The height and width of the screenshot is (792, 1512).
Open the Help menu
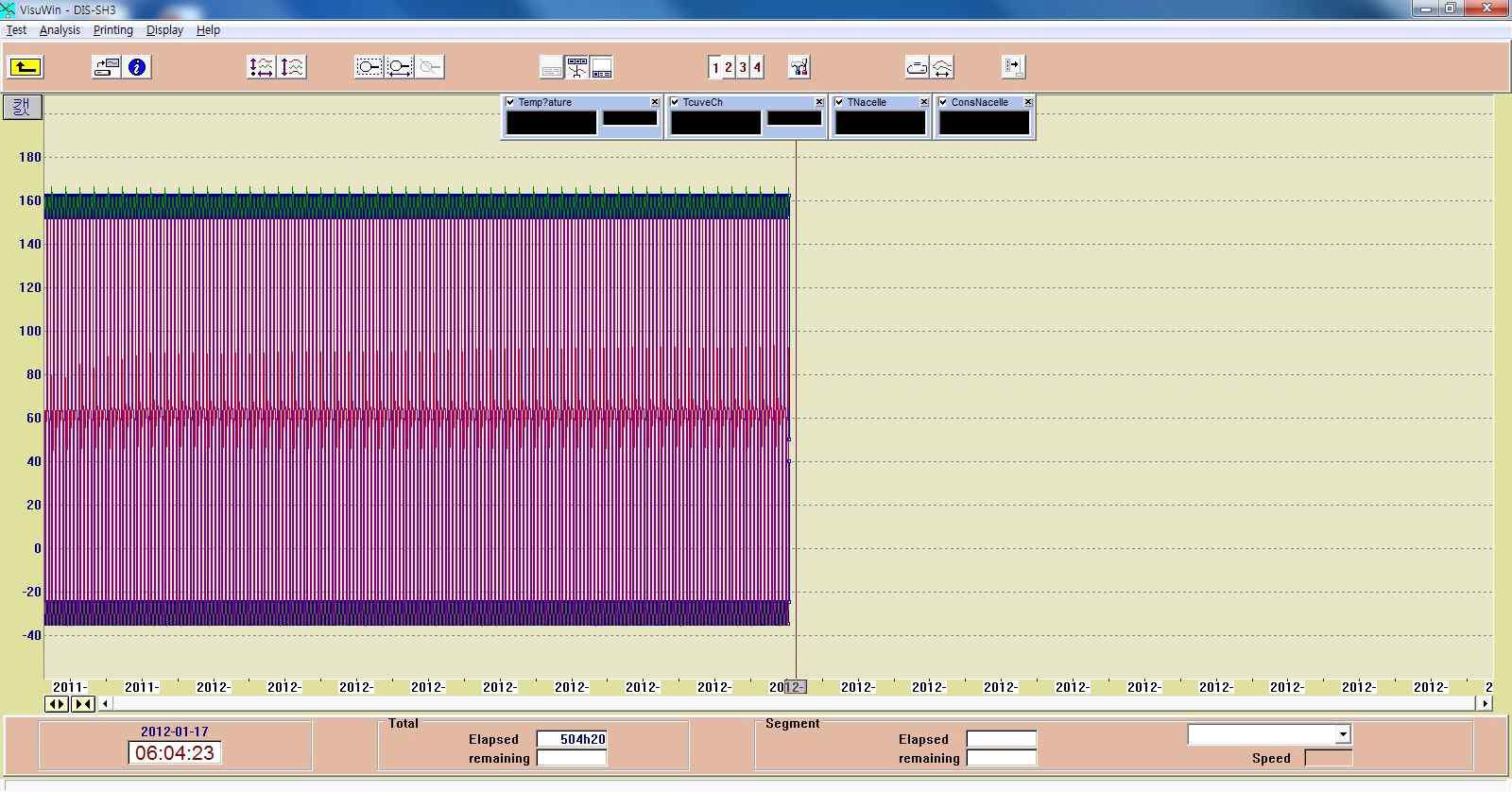coord(208,30)
